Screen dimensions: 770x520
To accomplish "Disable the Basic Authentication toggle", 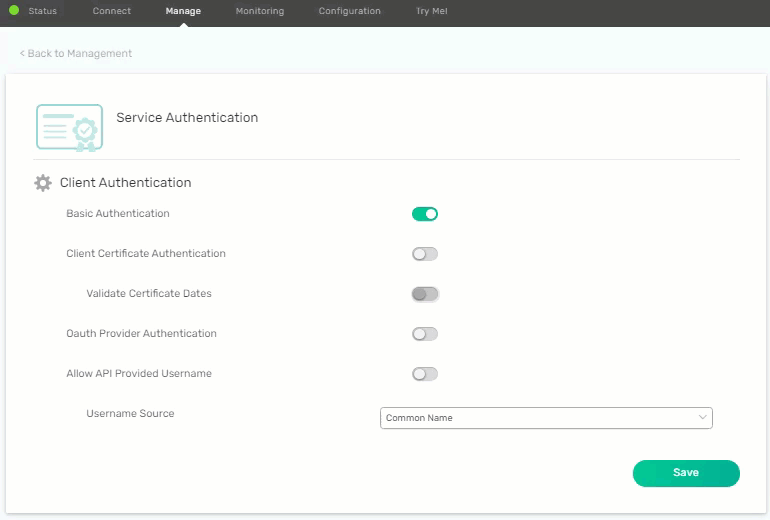I will 425,214.
